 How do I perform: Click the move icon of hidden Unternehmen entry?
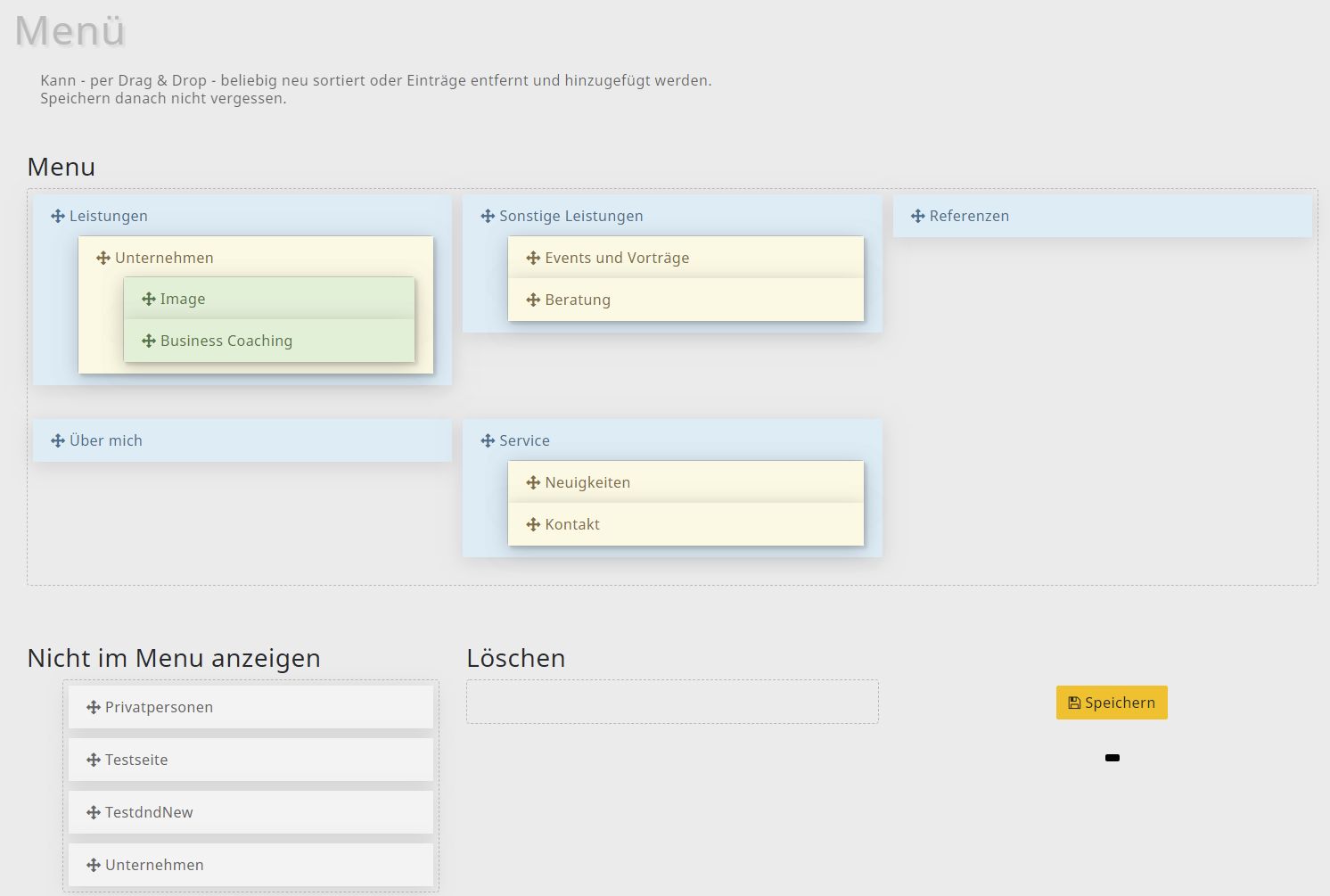[x=94, y=865]
